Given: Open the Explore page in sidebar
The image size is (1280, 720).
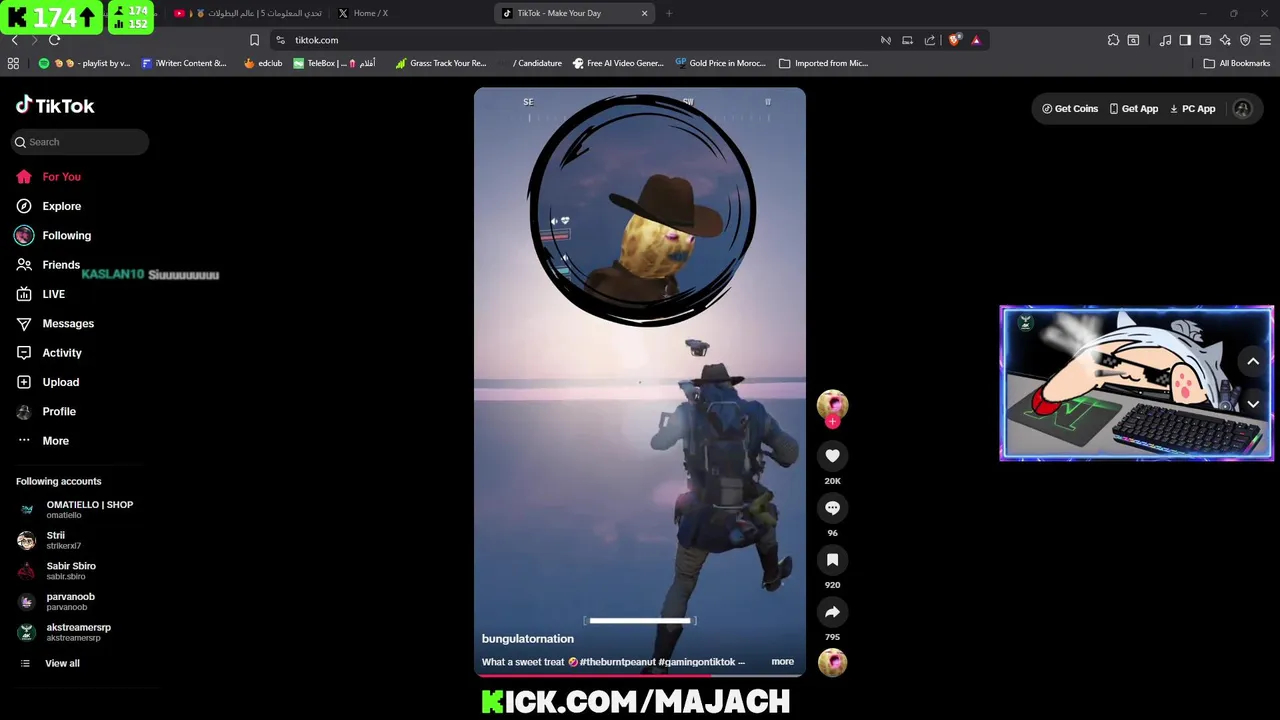Looking at the screenshot, I should [x=49, y=206].
